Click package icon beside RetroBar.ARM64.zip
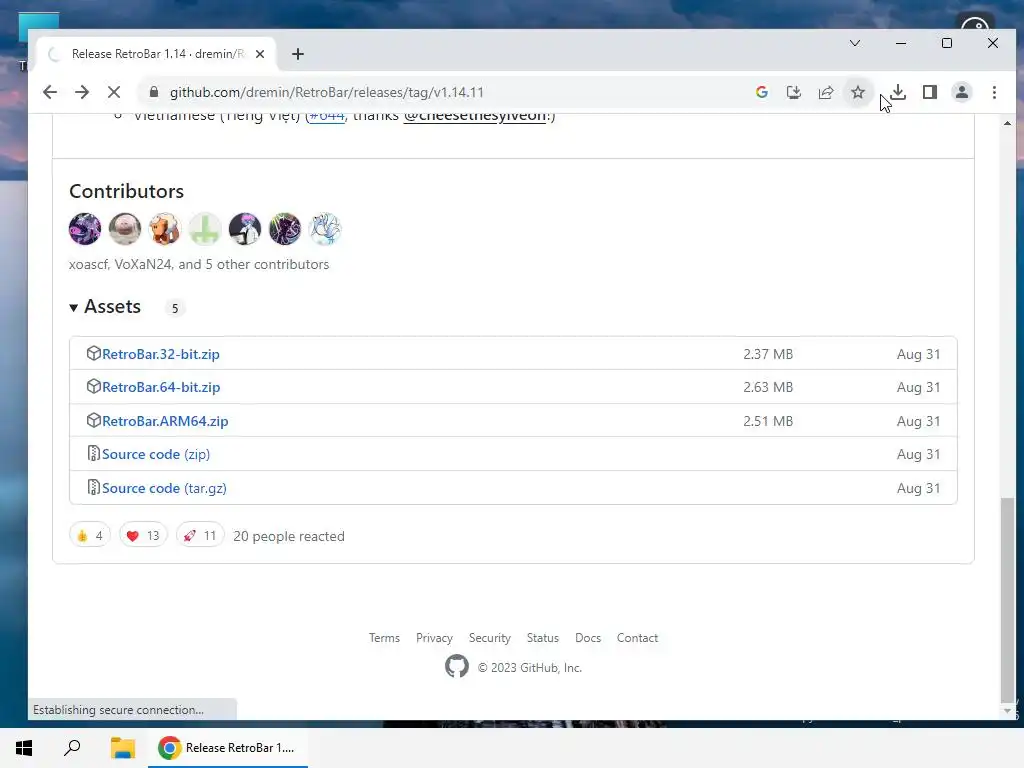 [x=93, y=421]
